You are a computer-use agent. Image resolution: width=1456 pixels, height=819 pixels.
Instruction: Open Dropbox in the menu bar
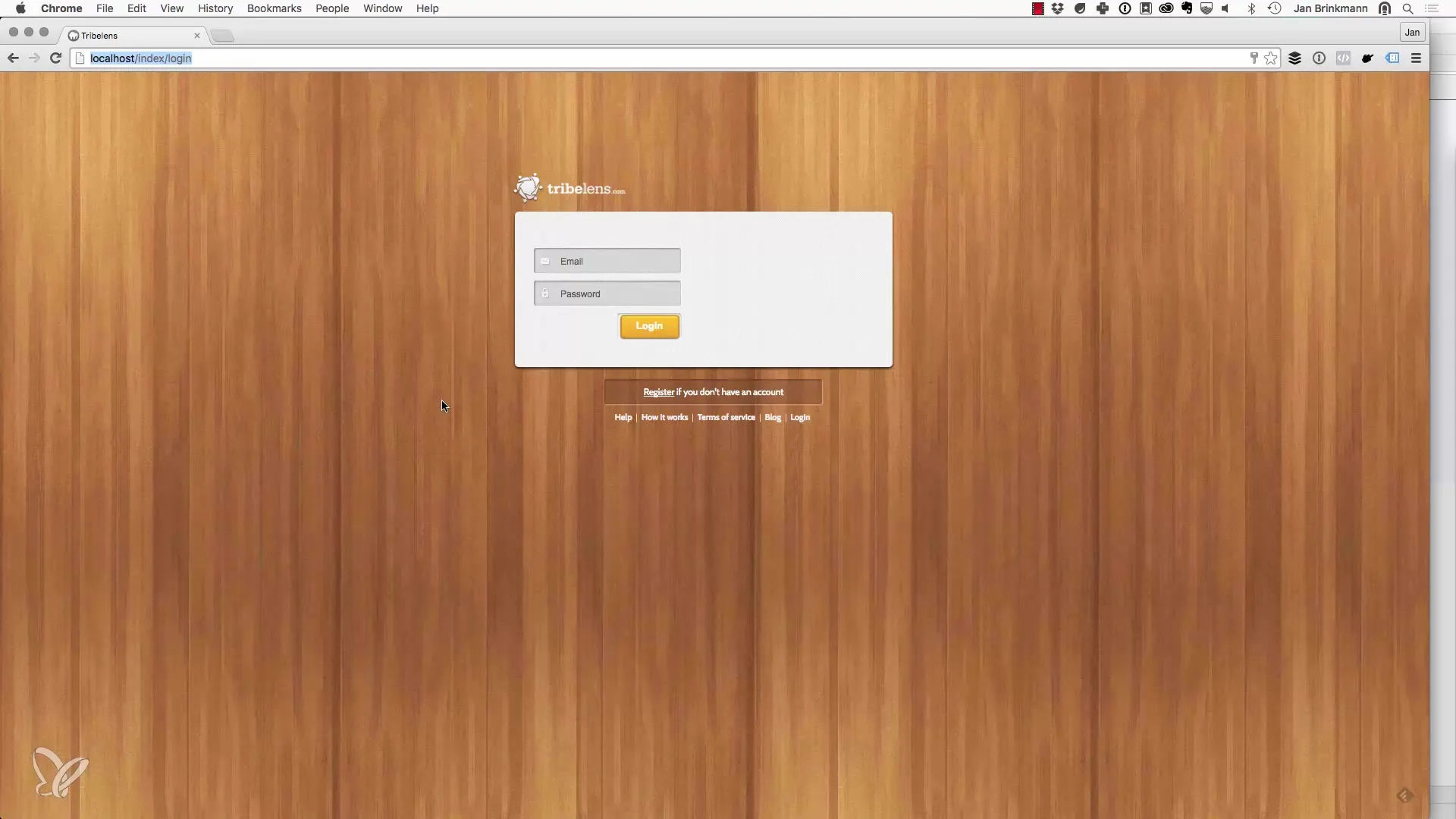[1058, 8]
